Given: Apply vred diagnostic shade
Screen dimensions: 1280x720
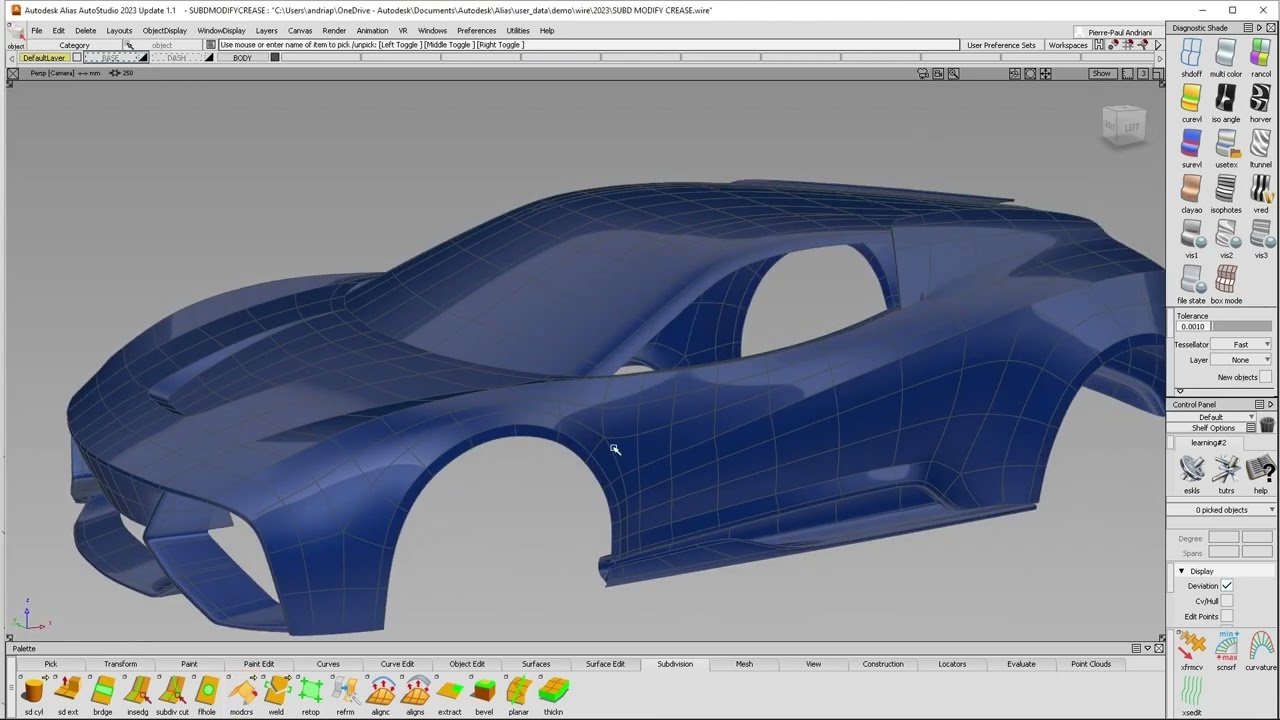Looking at the screenshot, I should click(1260, 189).
